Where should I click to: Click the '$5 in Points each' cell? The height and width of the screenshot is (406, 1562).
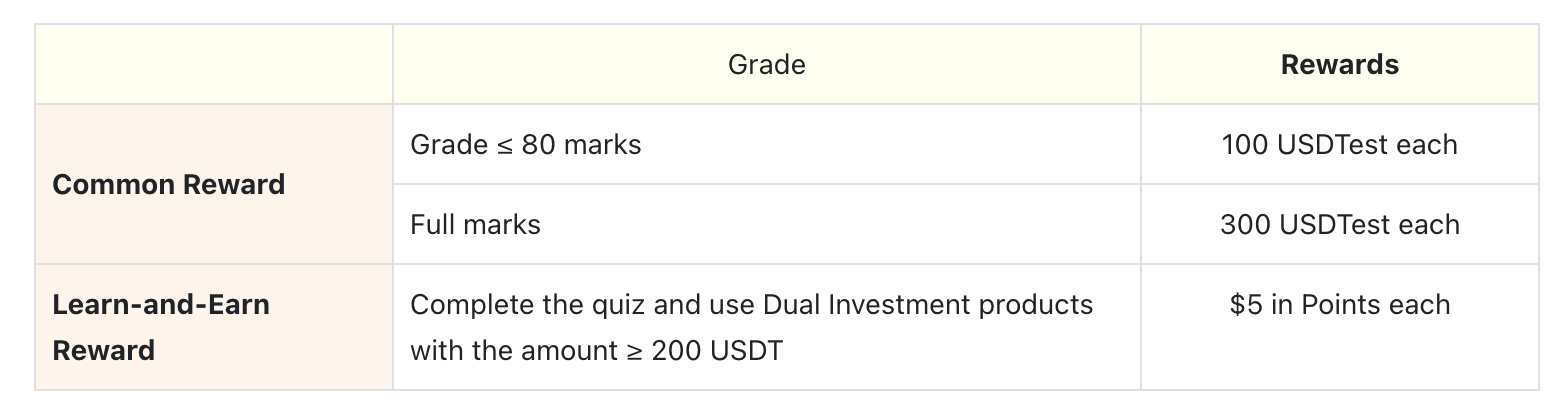(1339, 305)
